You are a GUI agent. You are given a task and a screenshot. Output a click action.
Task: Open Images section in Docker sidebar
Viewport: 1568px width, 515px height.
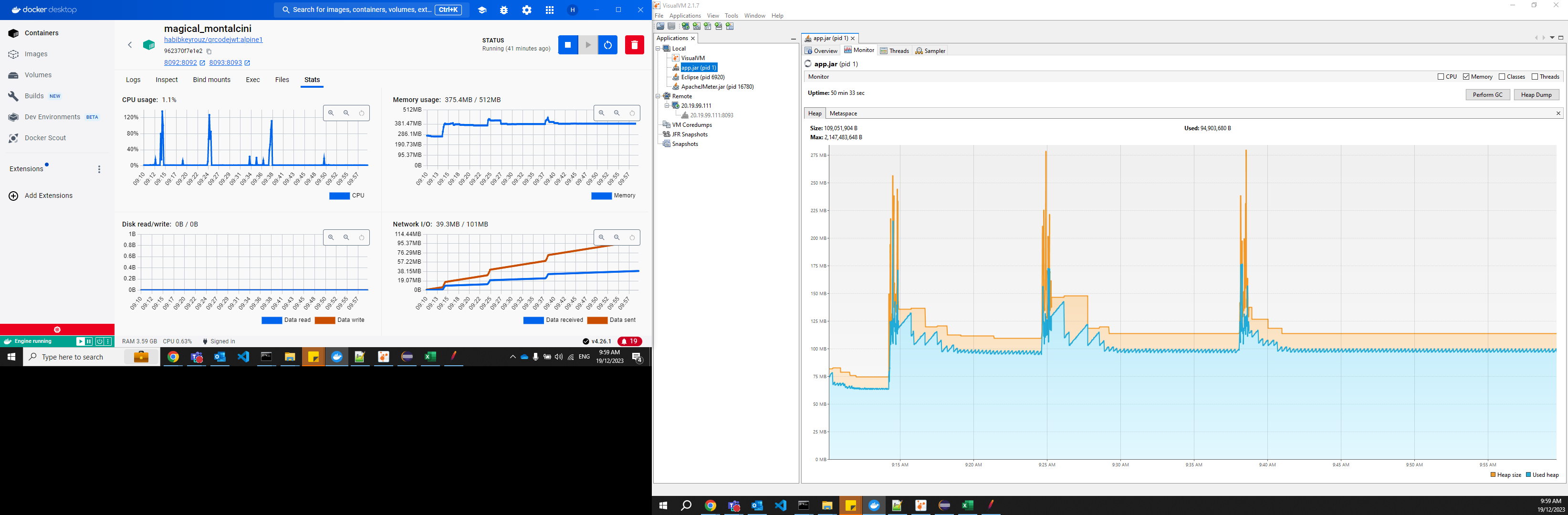36,54
